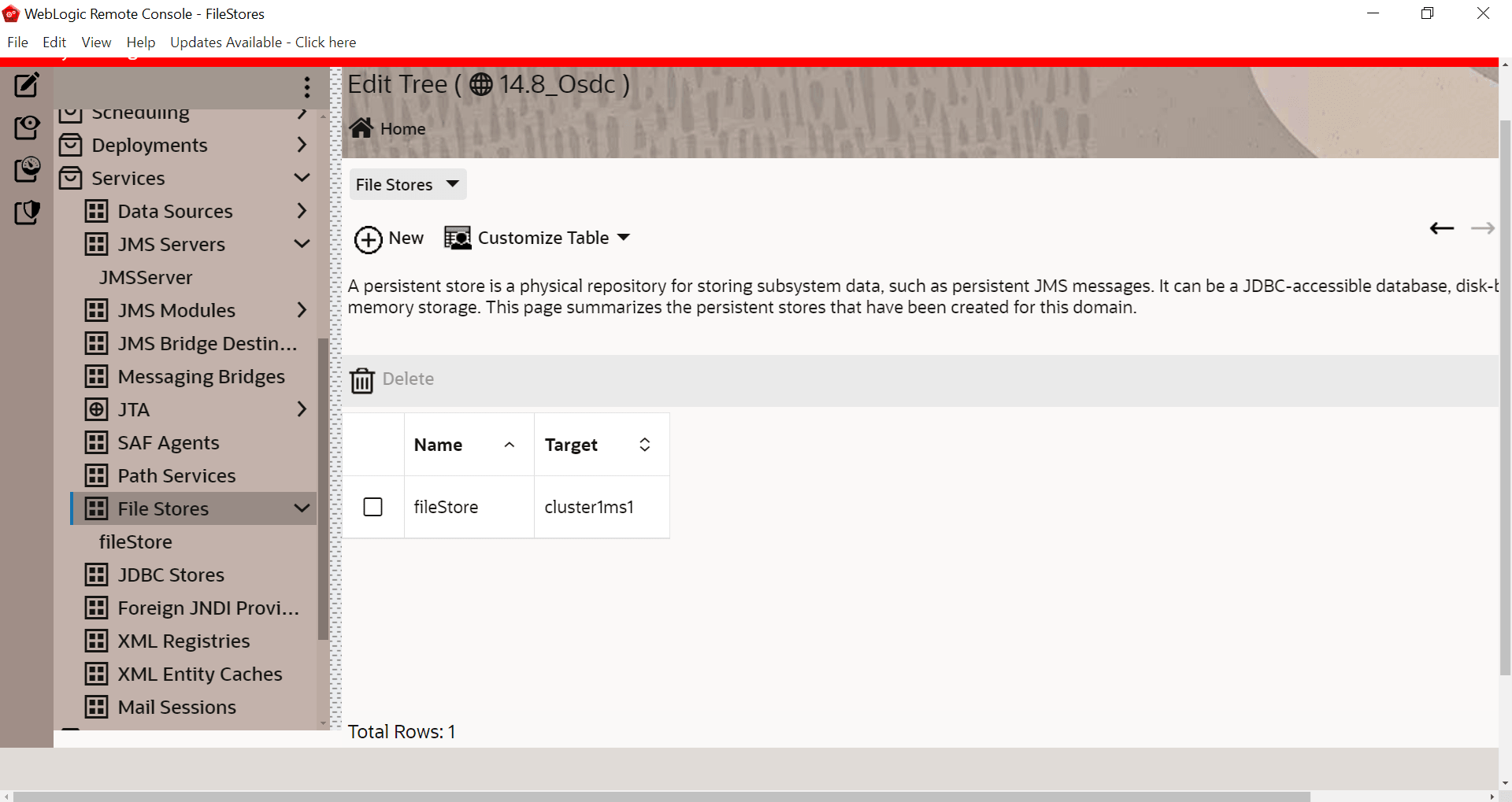The width and height of the screenshot is (1512, 802).
Task: Click the Services folder icon
Action: (x=71, y=178)
